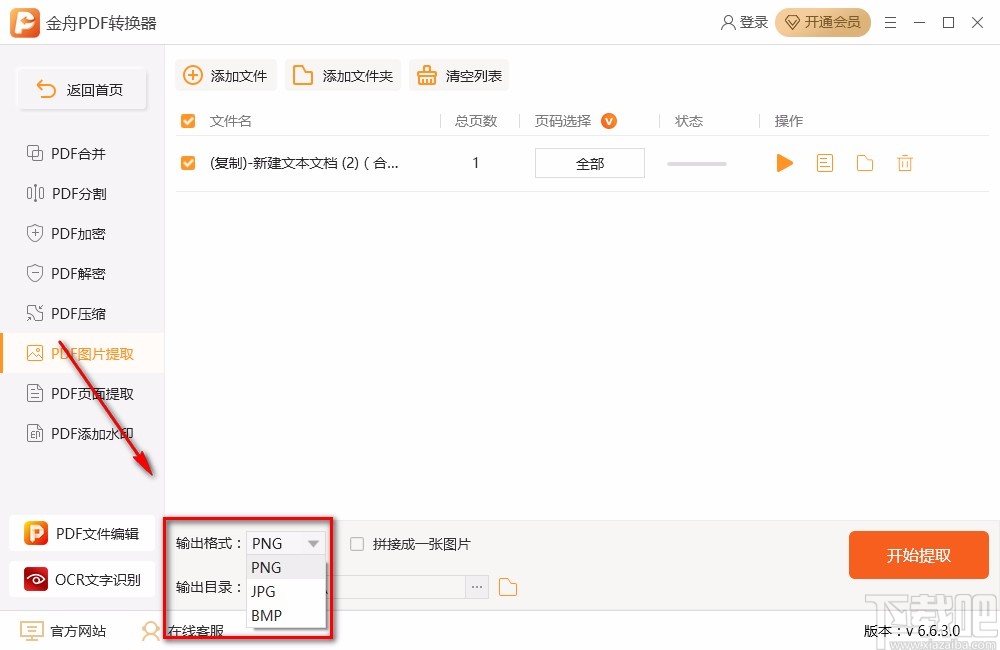This screenshot has width=1000, height=650.
Task: Open the hamburger menu in title bar
Action: (x=890, y=22)
